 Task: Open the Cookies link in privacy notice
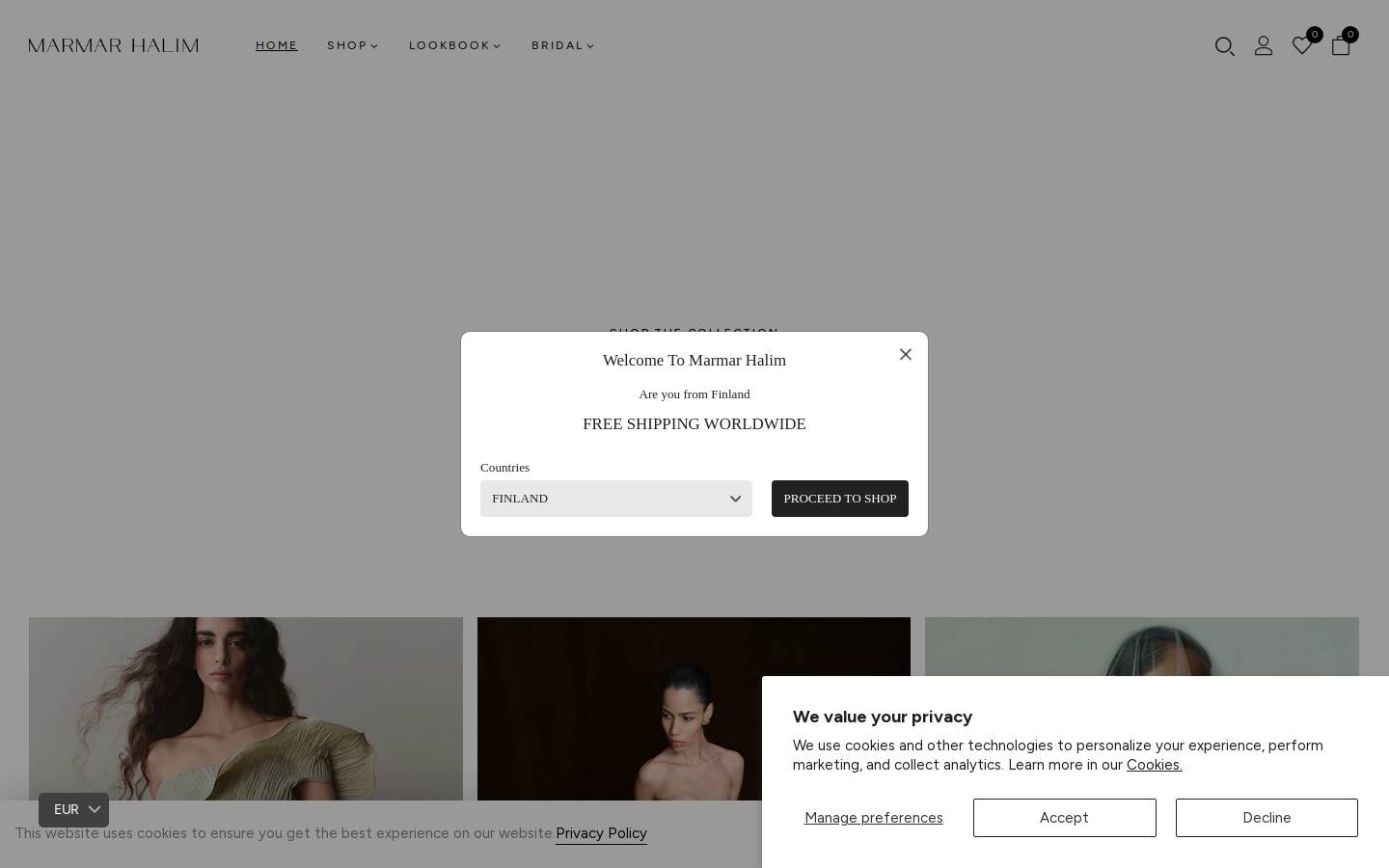point(1155,765)
